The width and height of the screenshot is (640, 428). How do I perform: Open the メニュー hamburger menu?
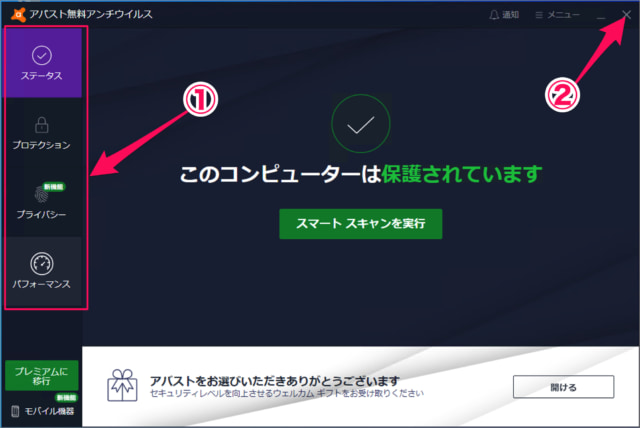(557, 15)
